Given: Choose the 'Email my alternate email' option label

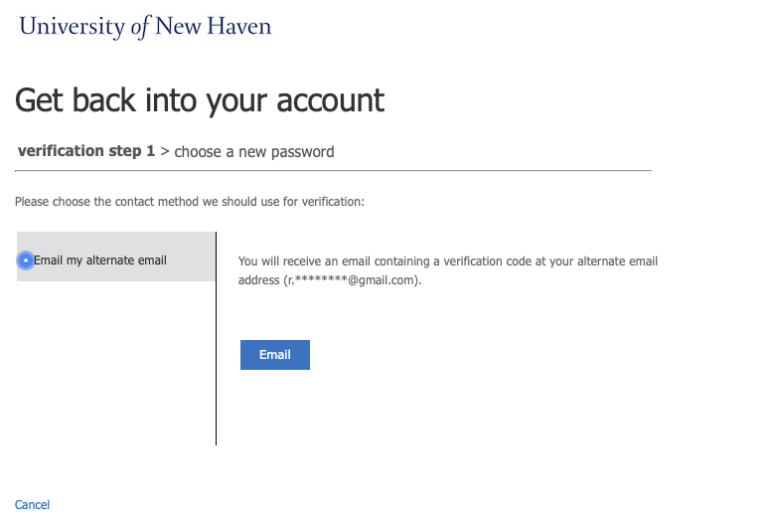Looking at the screenshot, I should tap(100, 260).
